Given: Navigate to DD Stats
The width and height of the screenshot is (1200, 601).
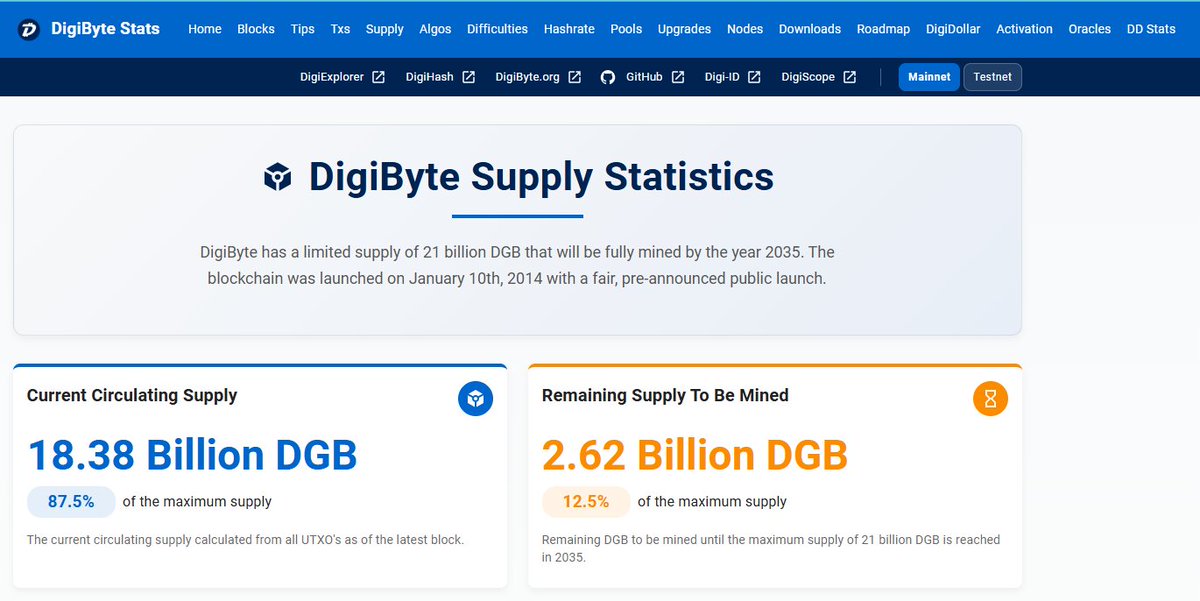Looking at the screenshot, I should point(1151,29).
